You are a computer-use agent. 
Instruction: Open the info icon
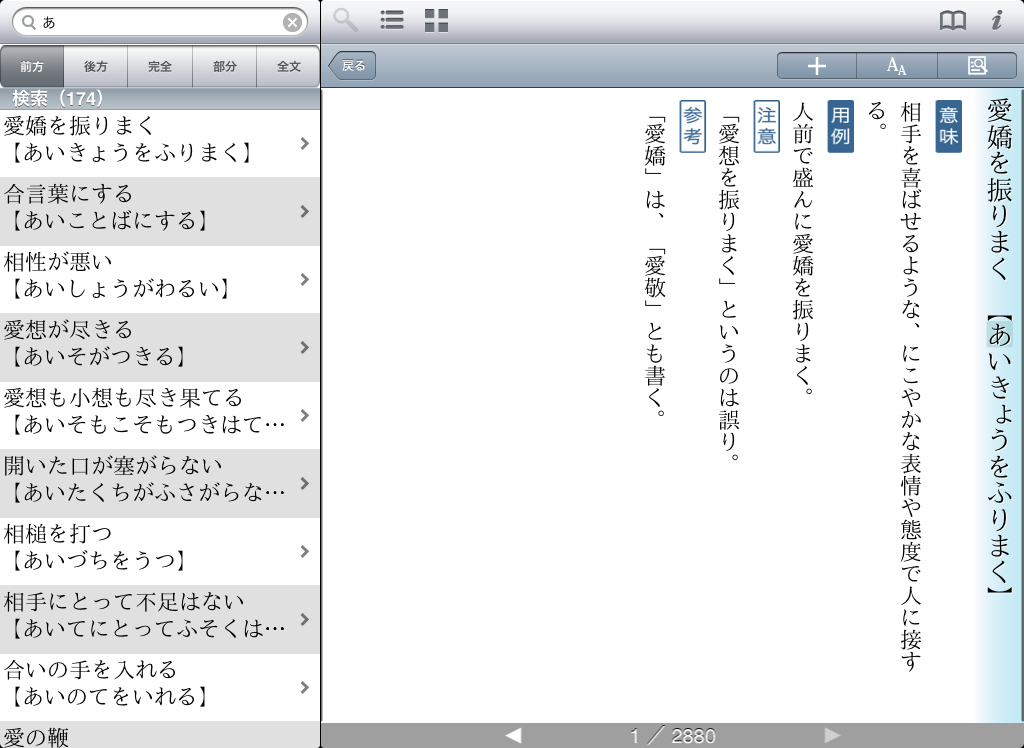[x=996, y=20]
